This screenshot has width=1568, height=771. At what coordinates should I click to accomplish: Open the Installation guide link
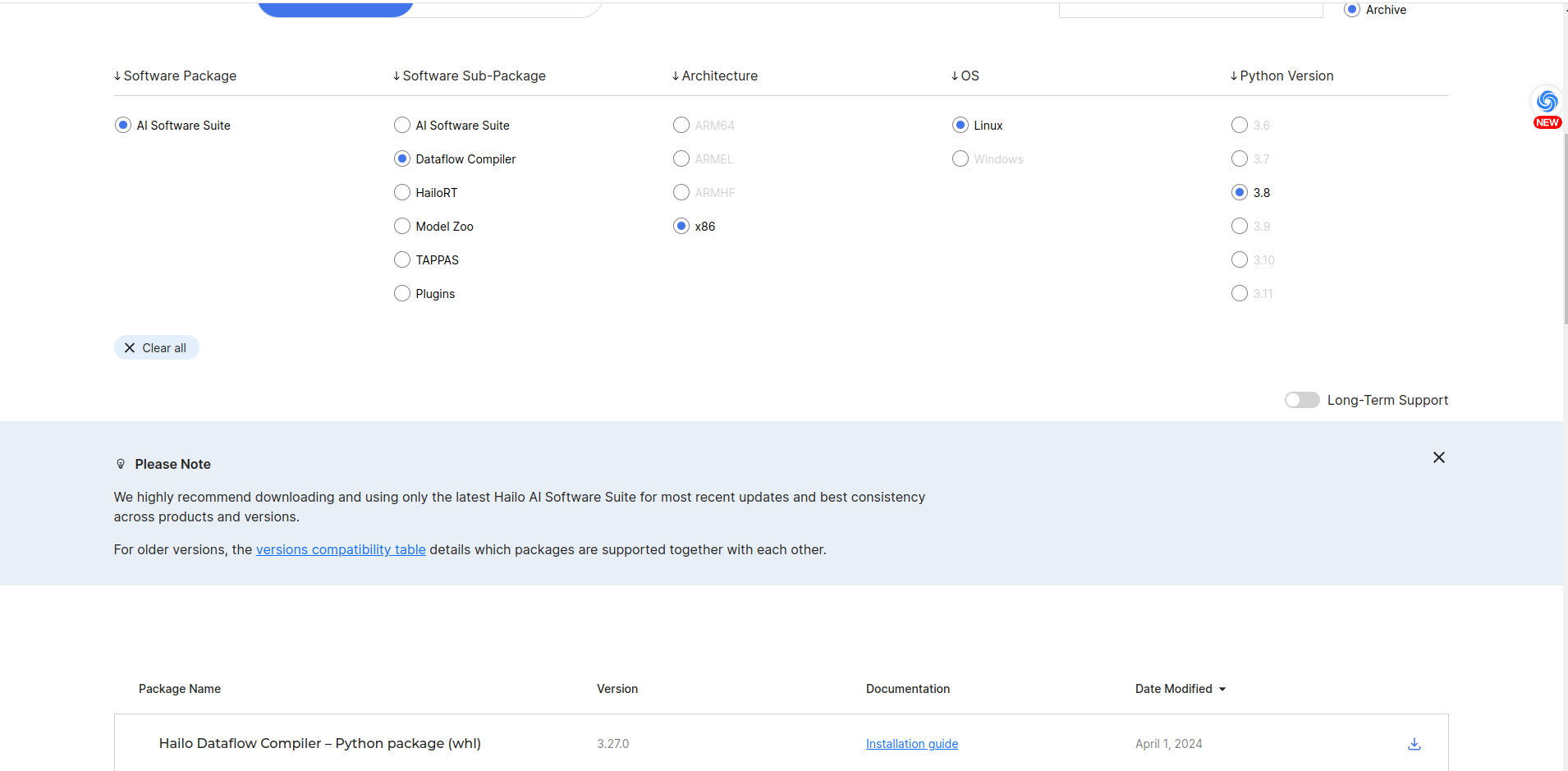click(912, 744)
